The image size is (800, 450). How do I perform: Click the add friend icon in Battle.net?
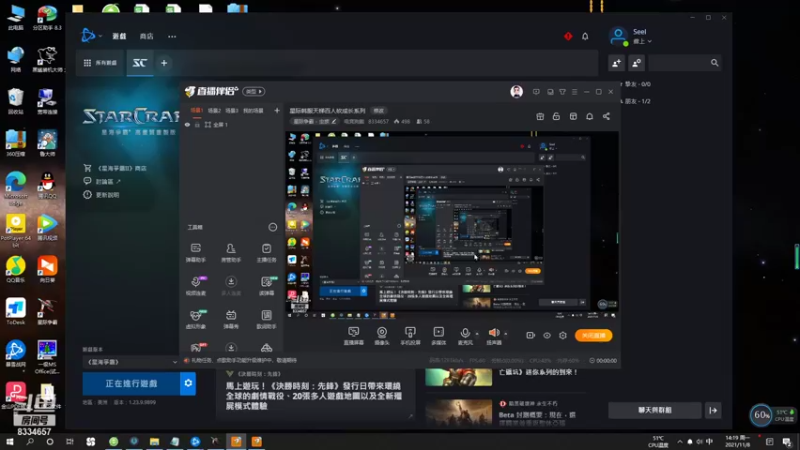pyautogui.click(x=616, y=63)
